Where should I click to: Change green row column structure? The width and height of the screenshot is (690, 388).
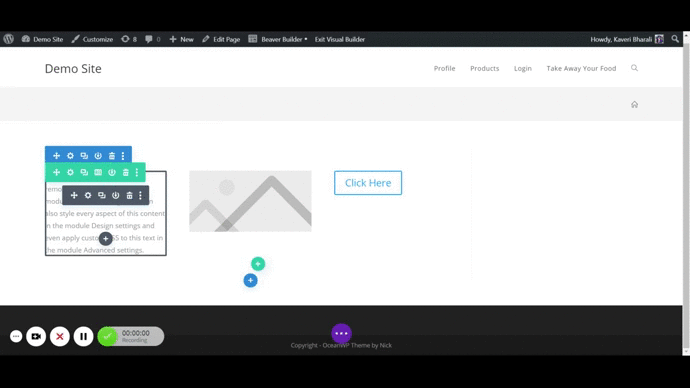(98, 172)
